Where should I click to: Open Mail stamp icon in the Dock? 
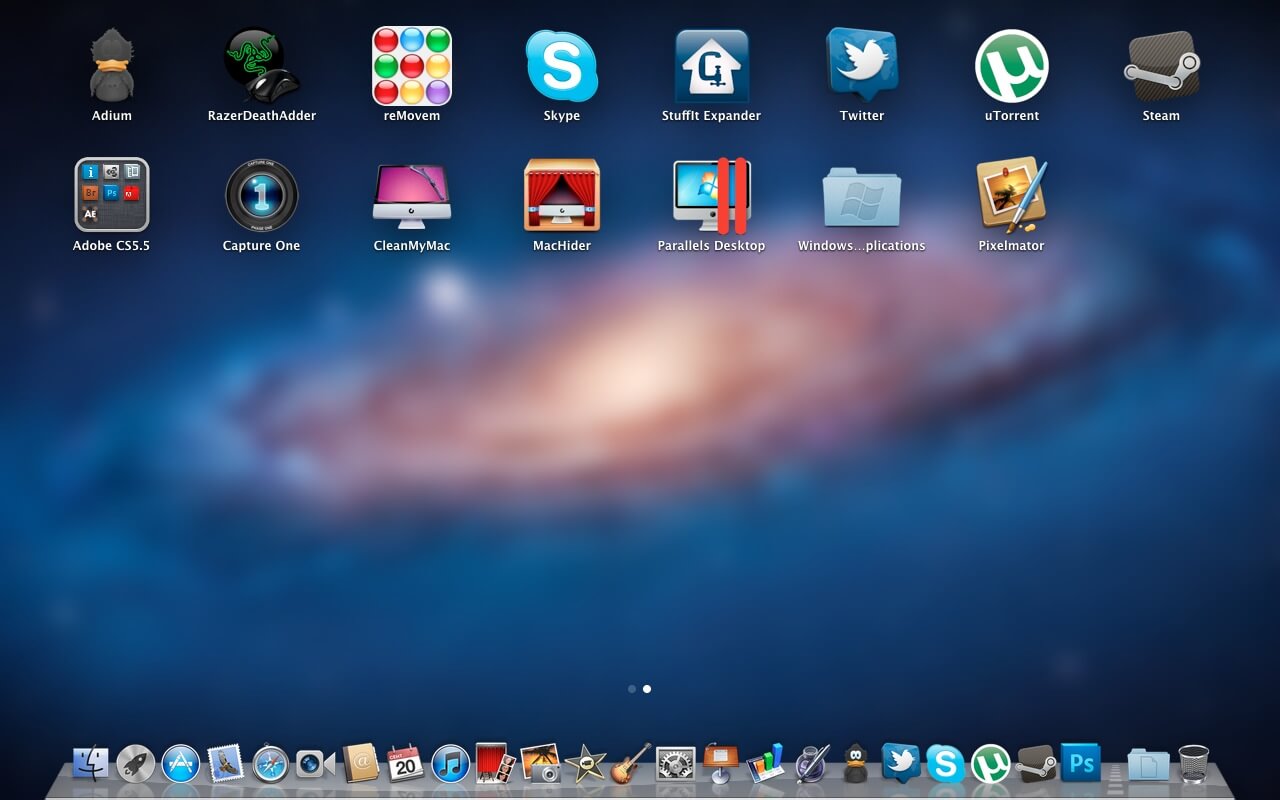point(226,764)
